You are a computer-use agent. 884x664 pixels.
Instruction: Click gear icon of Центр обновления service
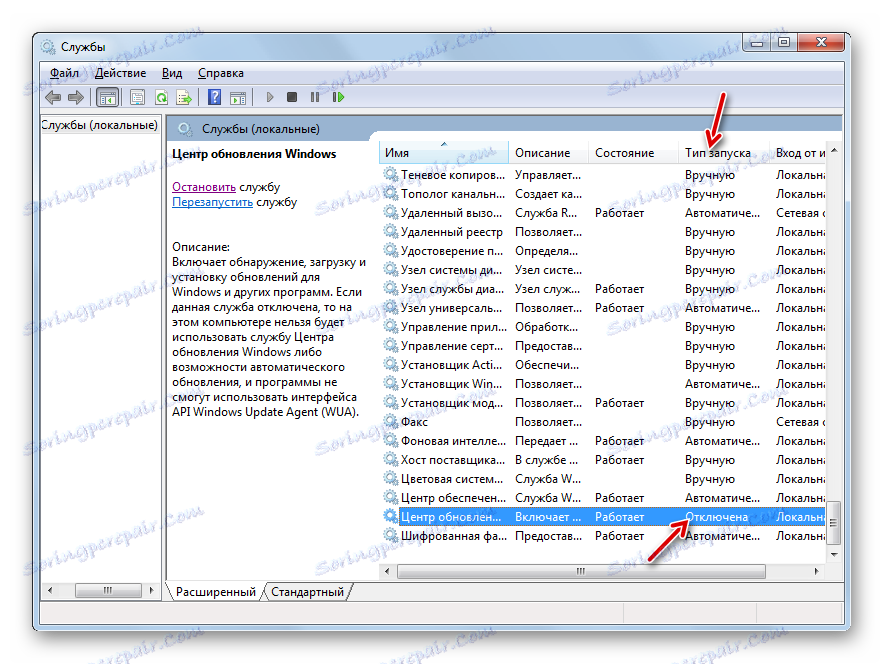pyautogui.click(x=390, y=516)
